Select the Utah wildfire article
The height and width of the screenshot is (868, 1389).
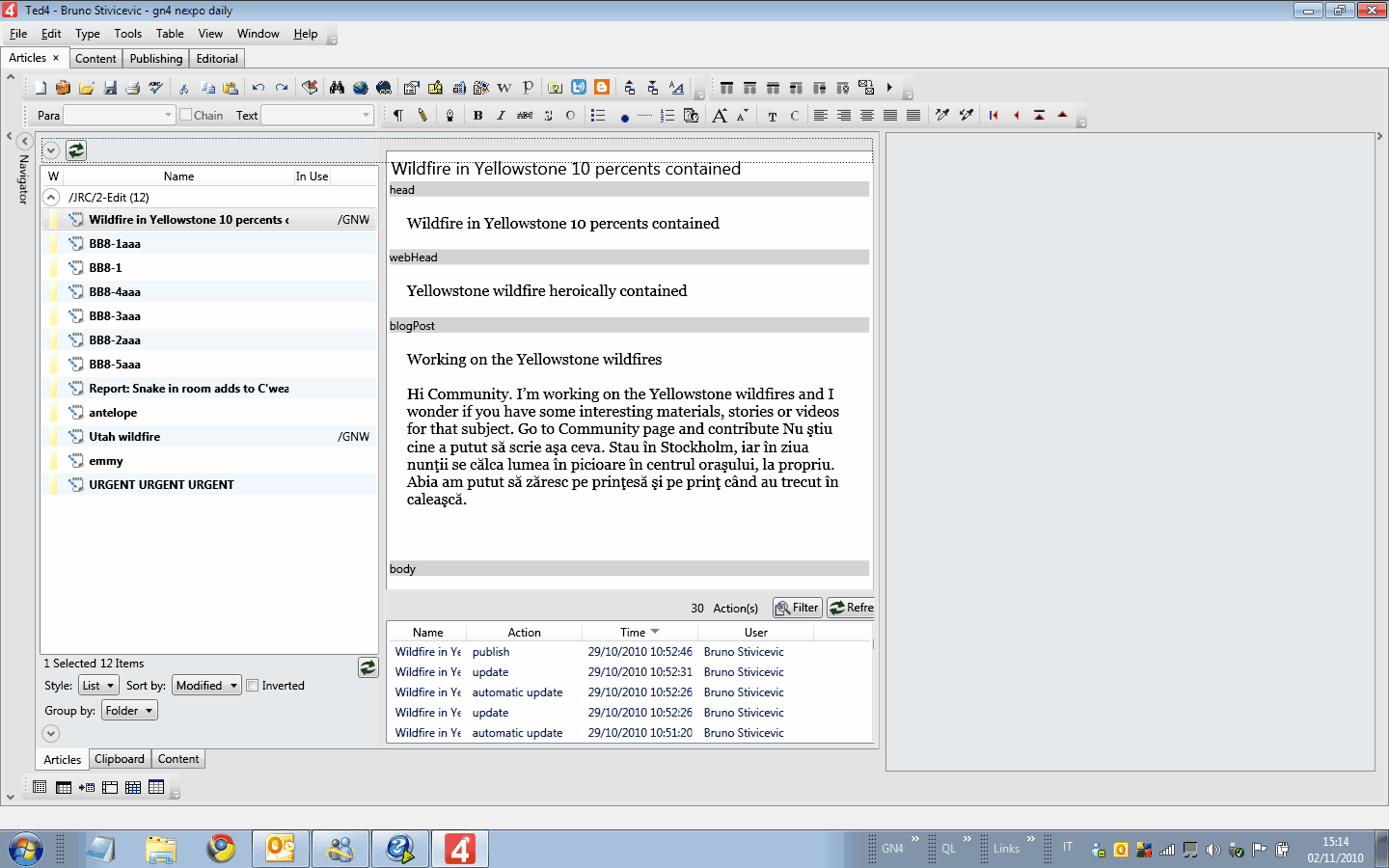pos(209,437)
